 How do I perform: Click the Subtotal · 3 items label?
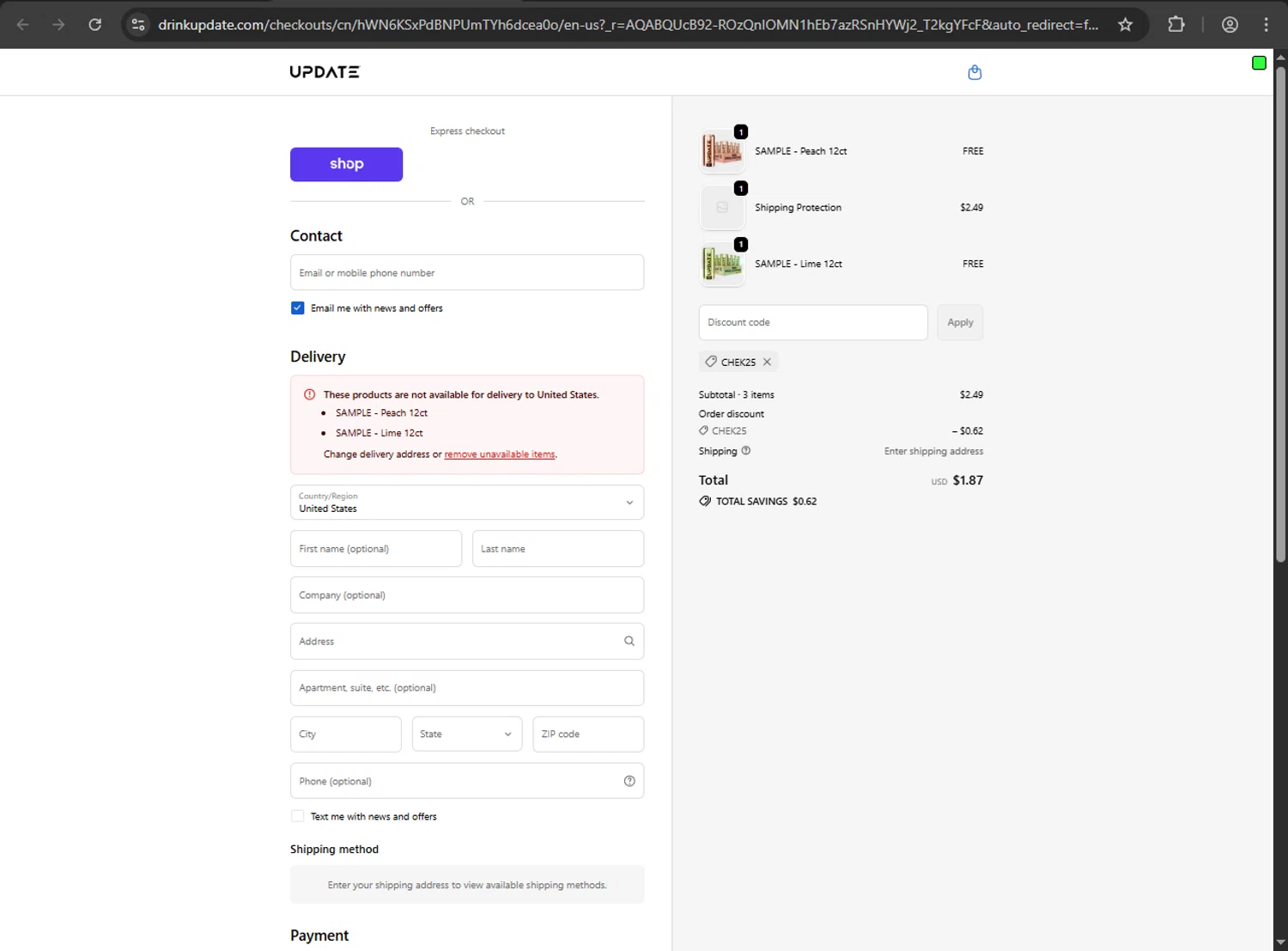tap(737, 394)
